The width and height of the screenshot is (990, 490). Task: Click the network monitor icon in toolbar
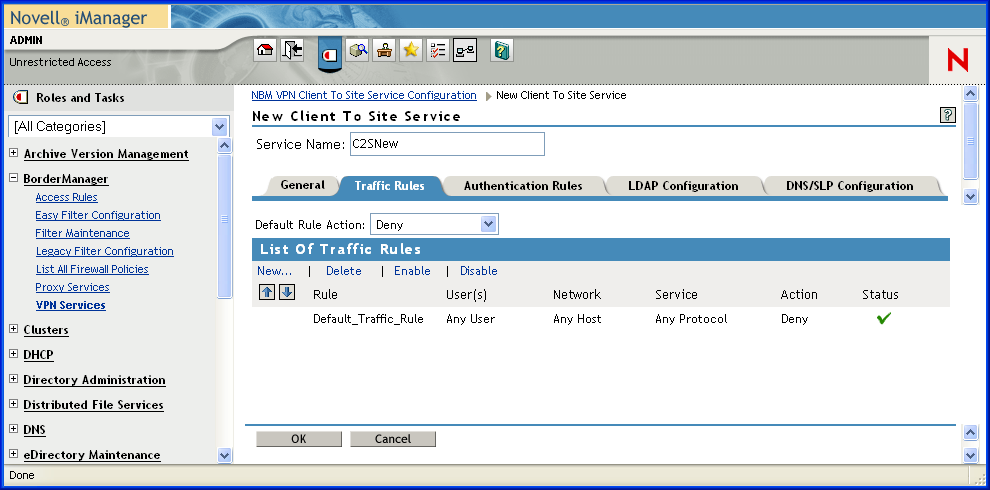tap(465, 51)
